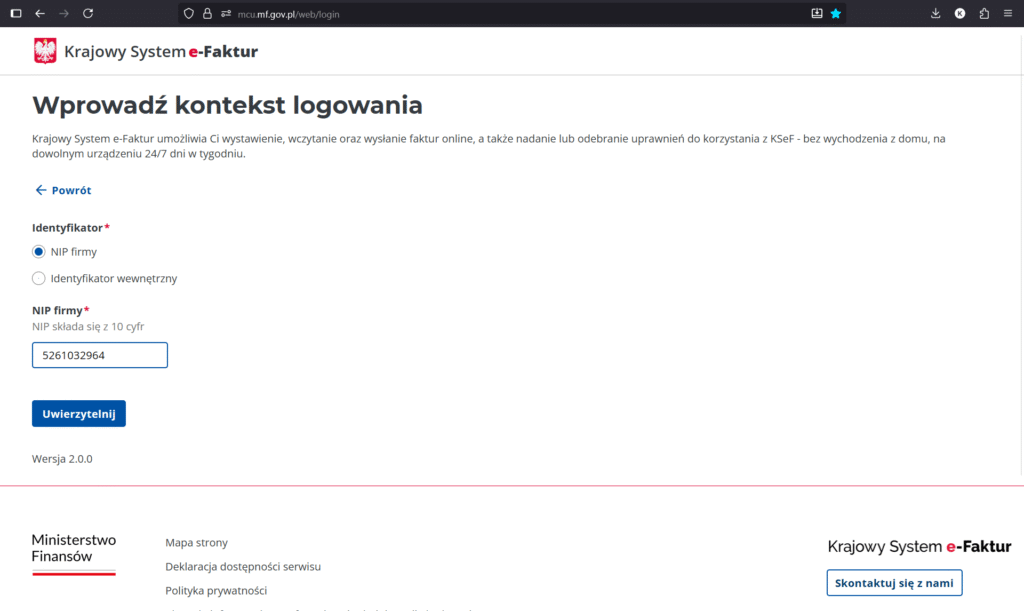Open the extensions puzzle icon

click(x=984, y=13)
